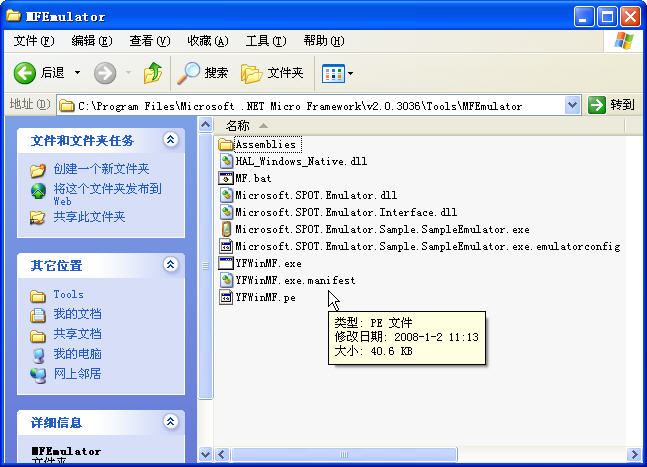The width and height of the screenshot is (647, 467).
Task: Click the Windows flag logo
Action: tap(623, 40)
